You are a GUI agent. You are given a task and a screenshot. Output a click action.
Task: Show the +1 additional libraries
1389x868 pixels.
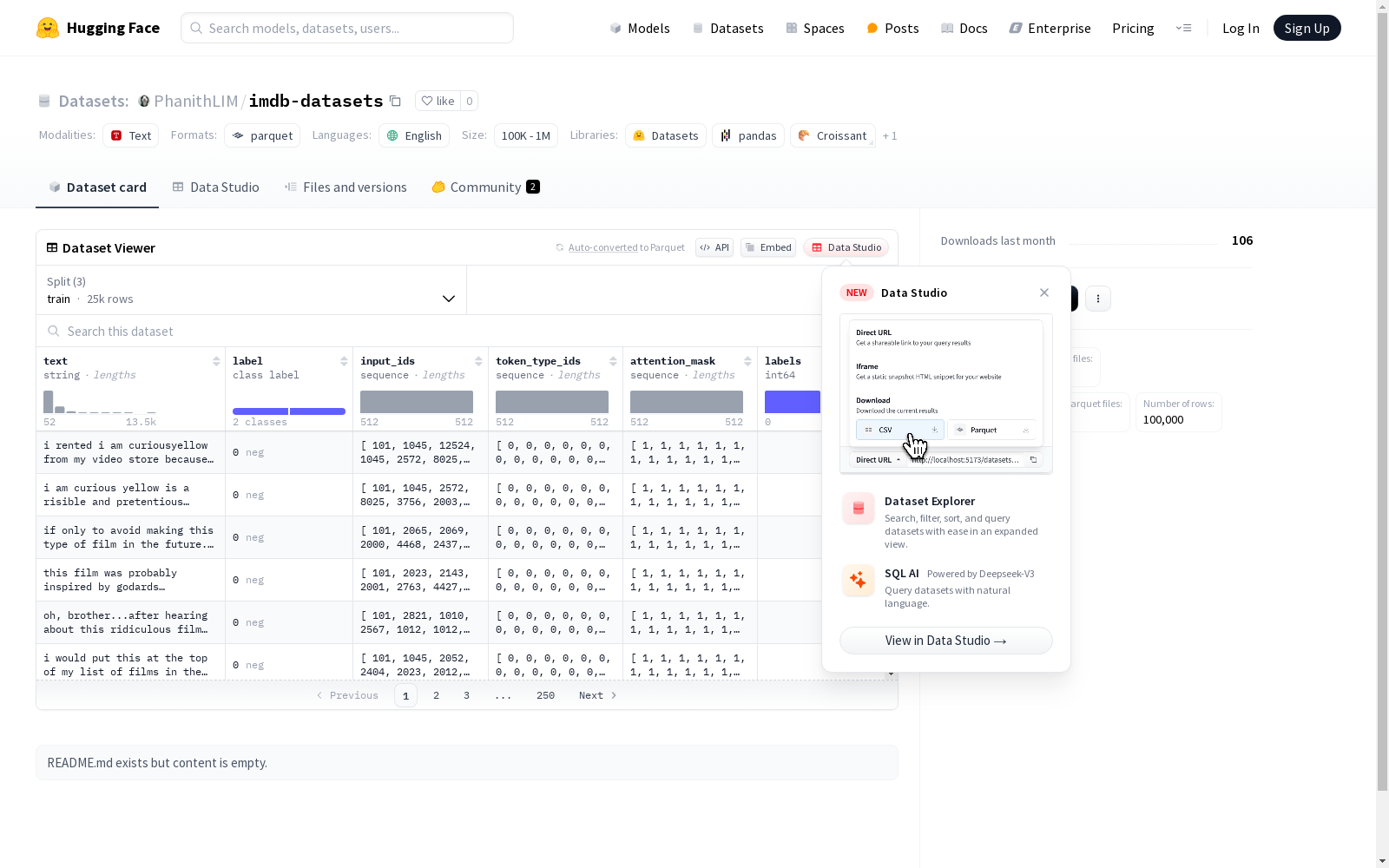click(x=890, y=135)
